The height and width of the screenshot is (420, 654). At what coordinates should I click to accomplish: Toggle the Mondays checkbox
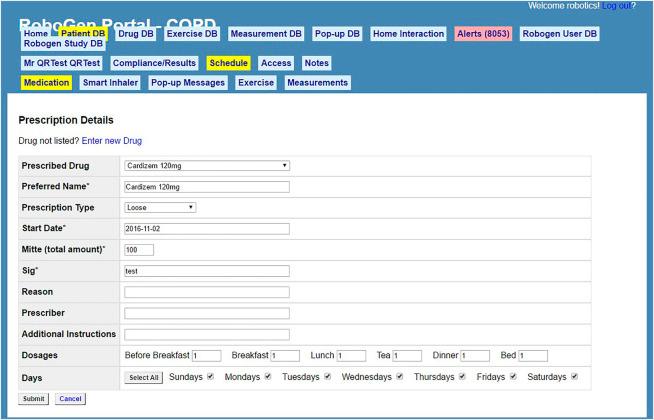[267, 377]
